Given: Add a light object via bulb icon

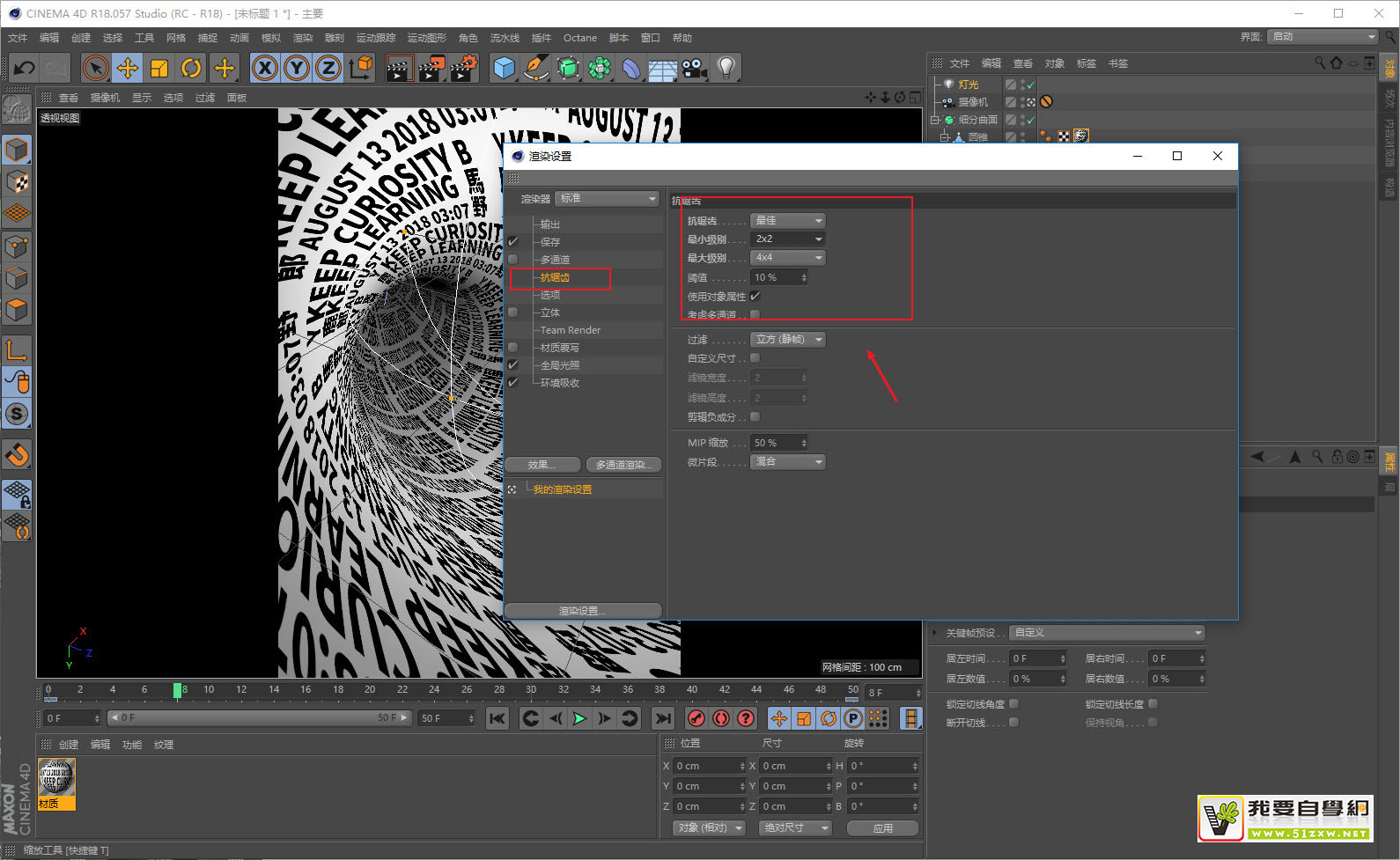Looking at the screenshot, I should click(726, 68).
